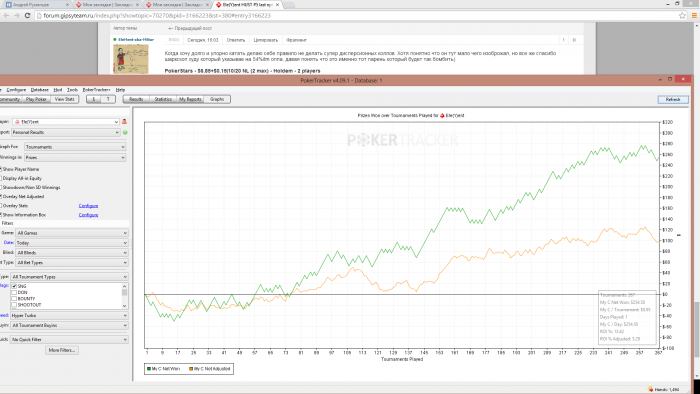Viewport: 700px width, 394px height.
Task: Open the No Quick Filter dropdown
Action: [69, 340]
